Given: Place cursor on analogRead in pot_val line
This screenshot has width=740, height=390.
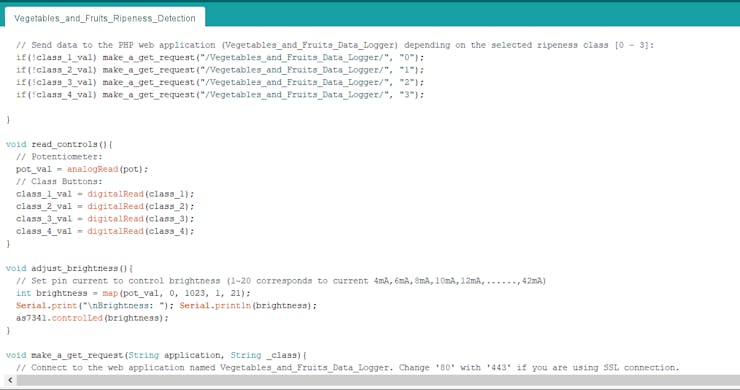Looking at the screenshot, I should [92, 169].
